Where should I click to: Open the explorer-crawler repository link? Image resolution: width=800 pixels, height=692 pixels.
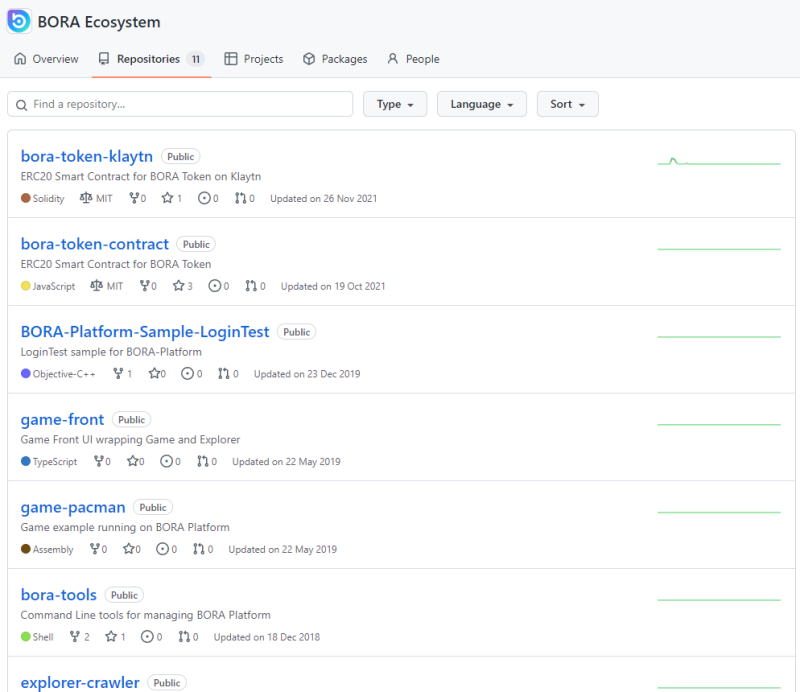point(80,682)
